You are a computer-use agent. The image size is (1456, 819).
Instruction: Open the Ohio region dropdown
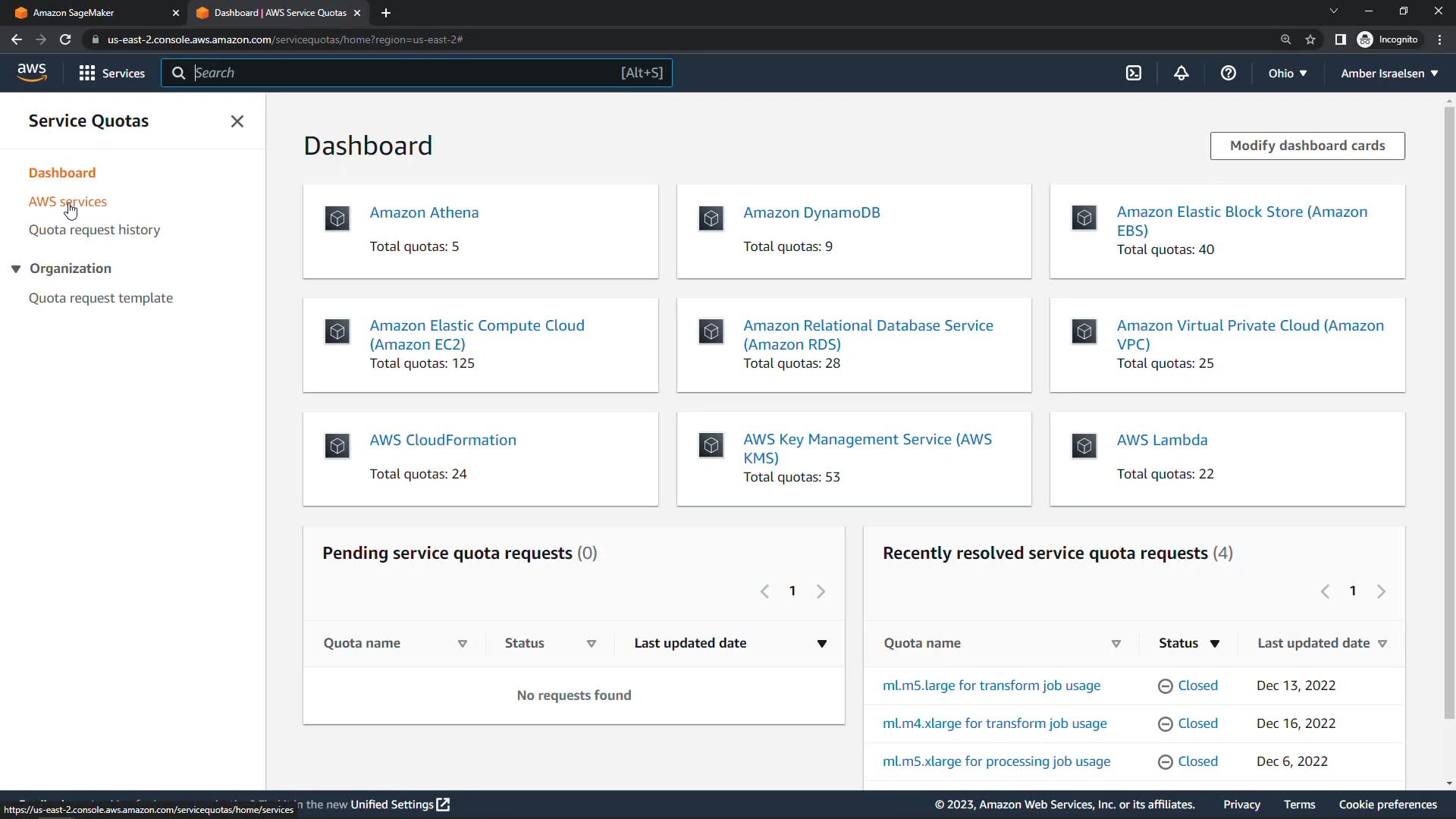point(1287,74)
